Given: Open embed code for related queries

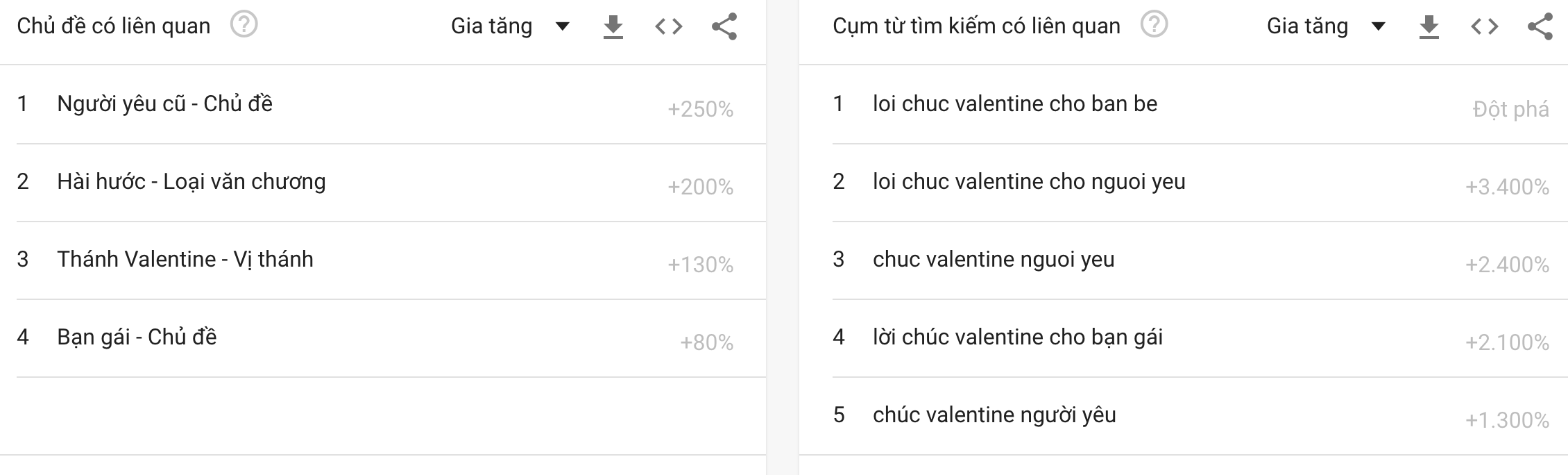Looking at the screenshot, I should (x=1485, y=27).
